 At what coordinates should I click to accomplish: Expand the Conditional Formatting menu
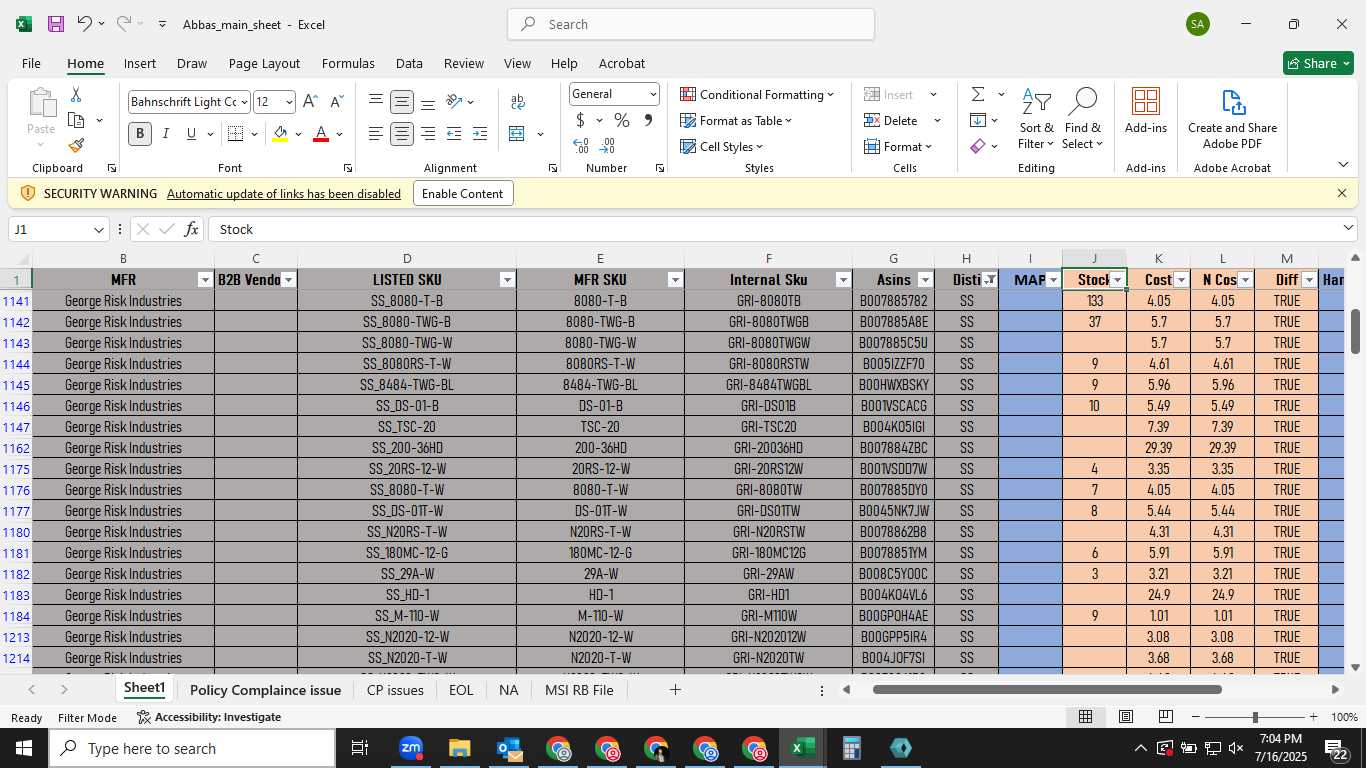(757, 94)
